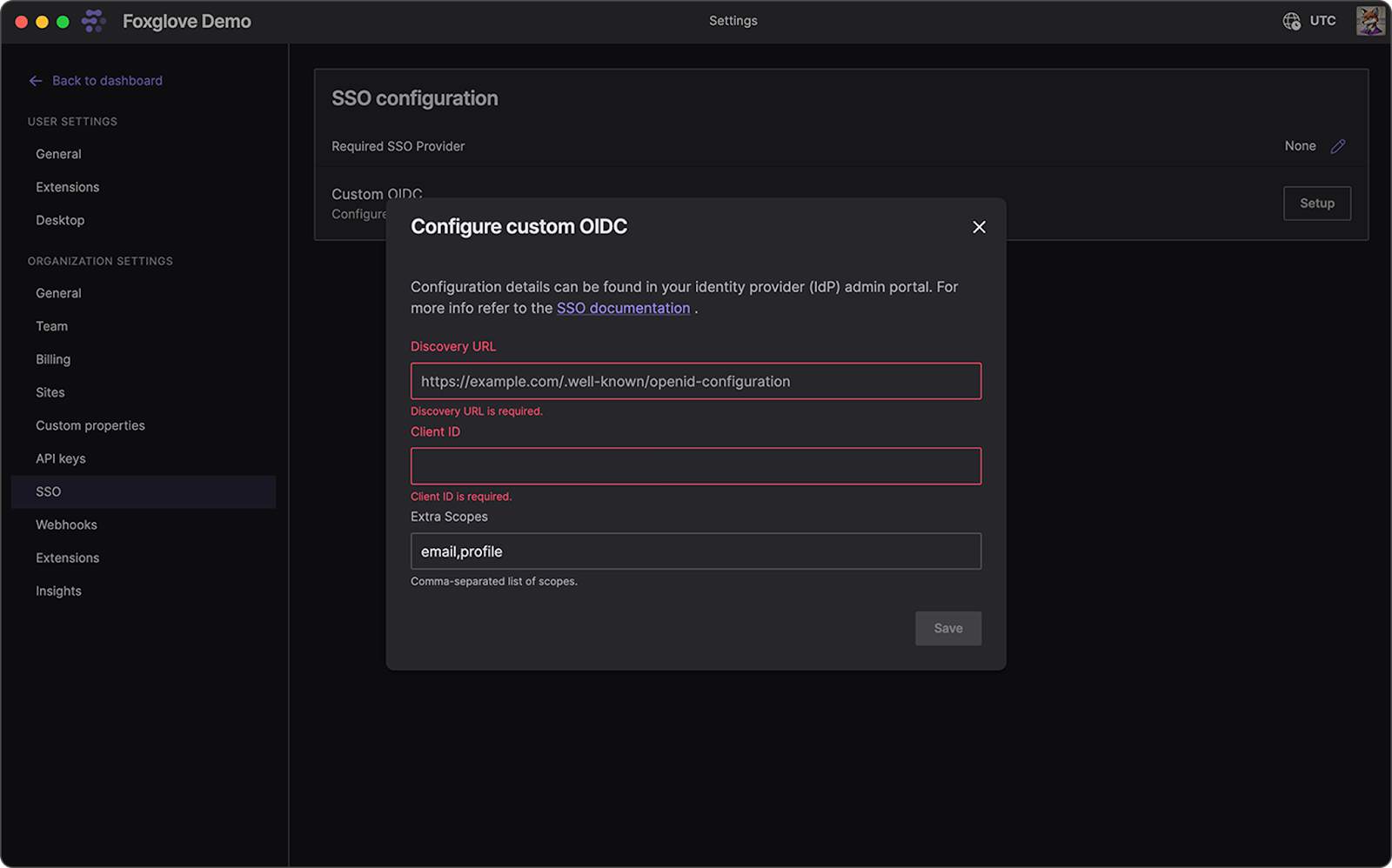Click into the Client ID field
The image size is (1392, 868).
click(695, 466)
